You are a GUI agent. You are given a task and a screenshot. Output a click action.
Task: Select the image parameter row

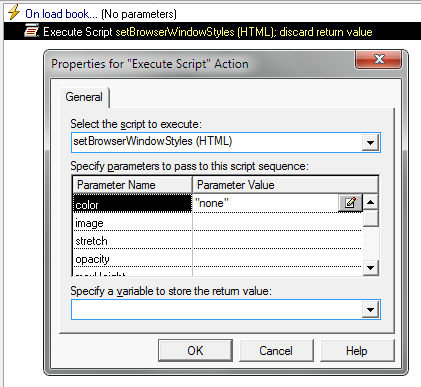(x=132, y=222)
